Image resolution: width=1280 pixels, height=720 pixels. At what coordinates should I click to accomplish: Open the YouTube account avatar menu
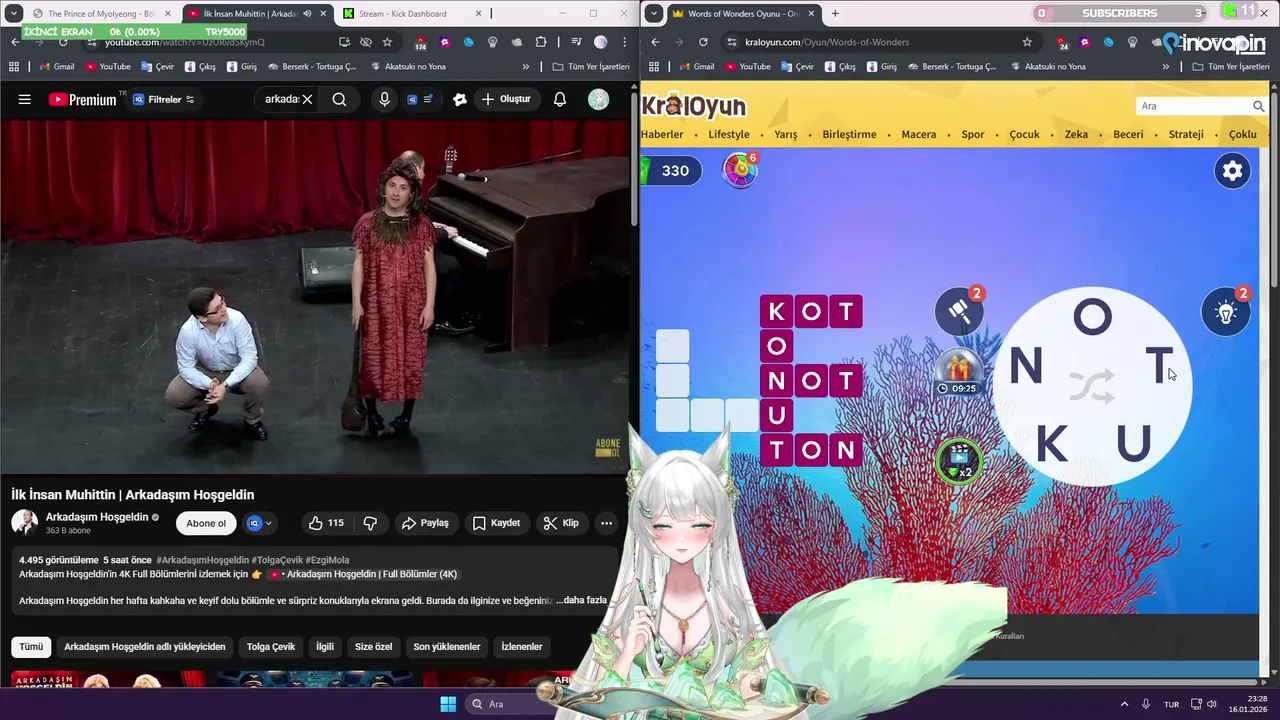tap(598, 99)
